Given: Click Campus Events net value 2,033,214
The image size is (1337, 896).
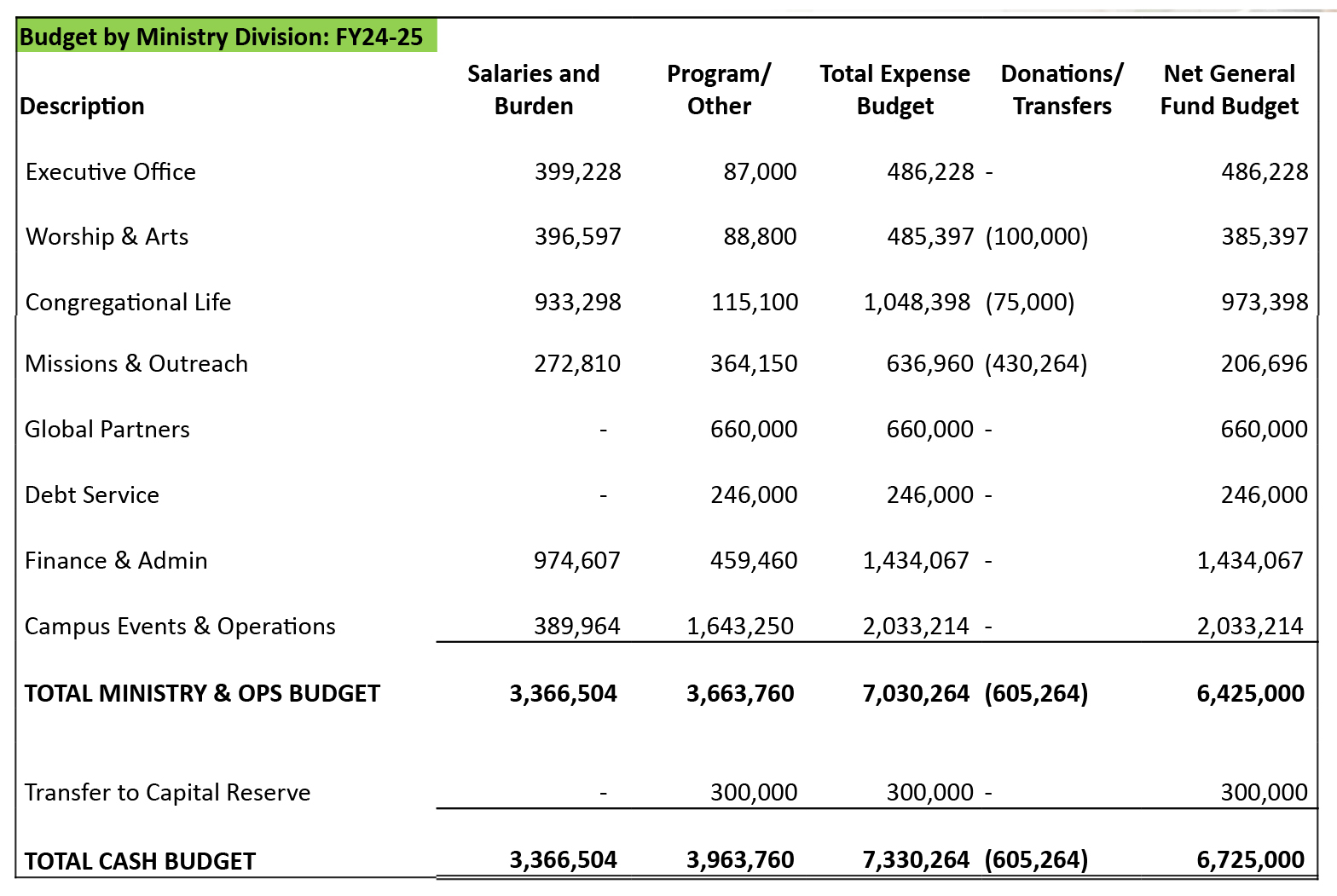Looking at the screenshot, I should (x=1250, y=627).
